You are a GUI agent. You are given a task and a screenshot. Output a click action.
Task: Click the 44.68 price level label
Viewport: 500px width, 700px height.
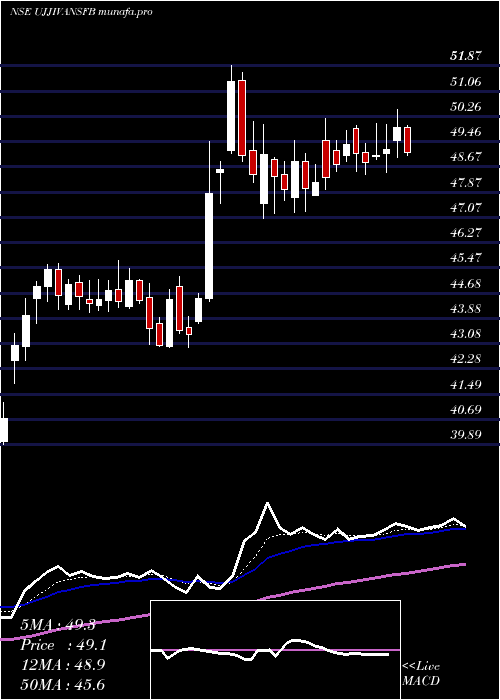point(467,283)
